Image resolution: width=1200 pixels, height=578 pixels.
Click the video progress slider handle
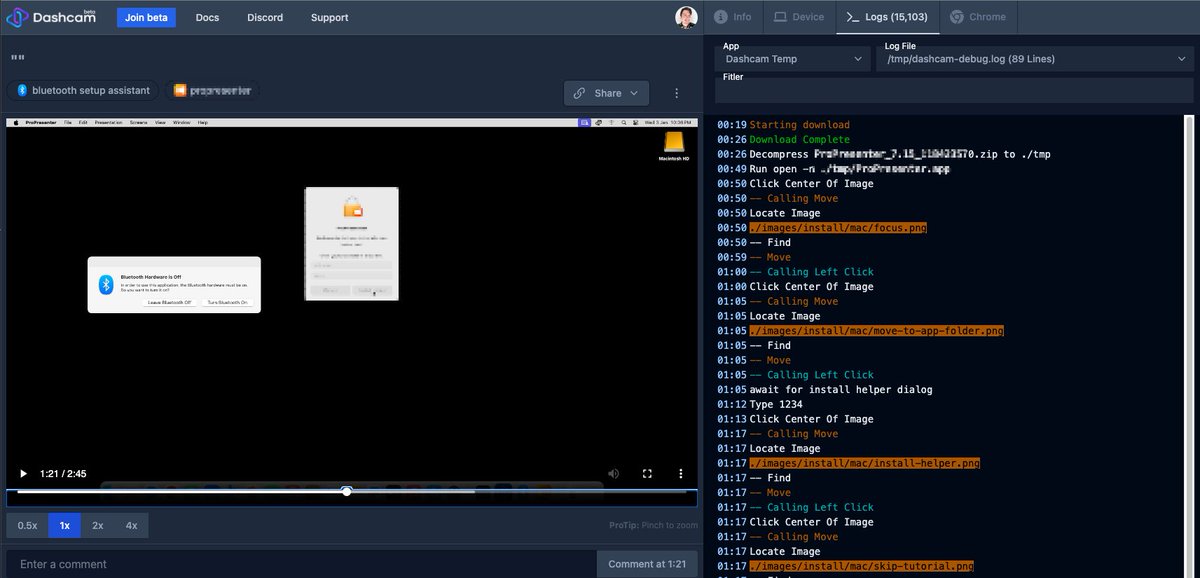coord(347,491)
